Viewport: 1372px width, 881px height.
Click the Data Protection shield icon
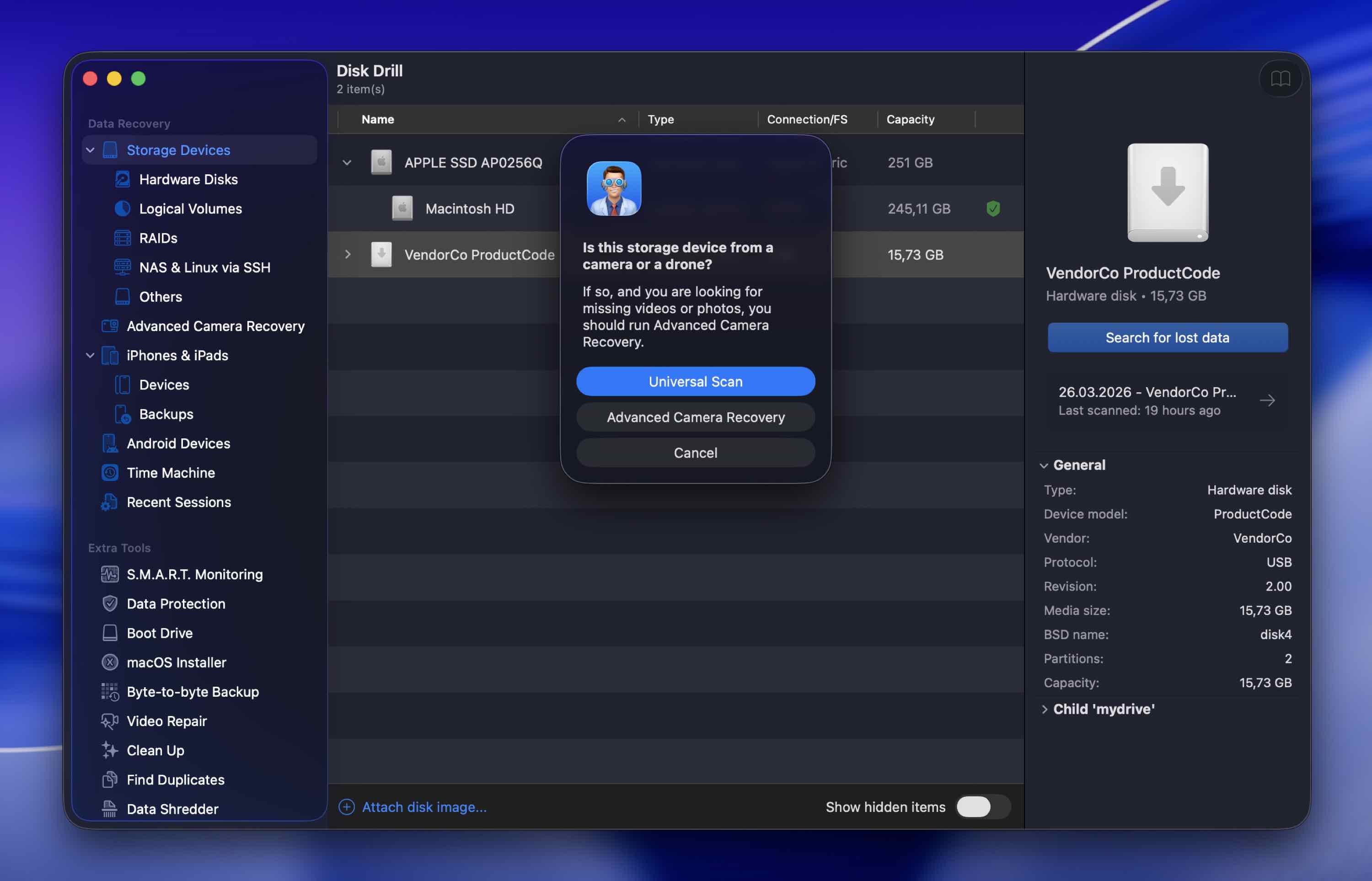click(x=110, y=603)
